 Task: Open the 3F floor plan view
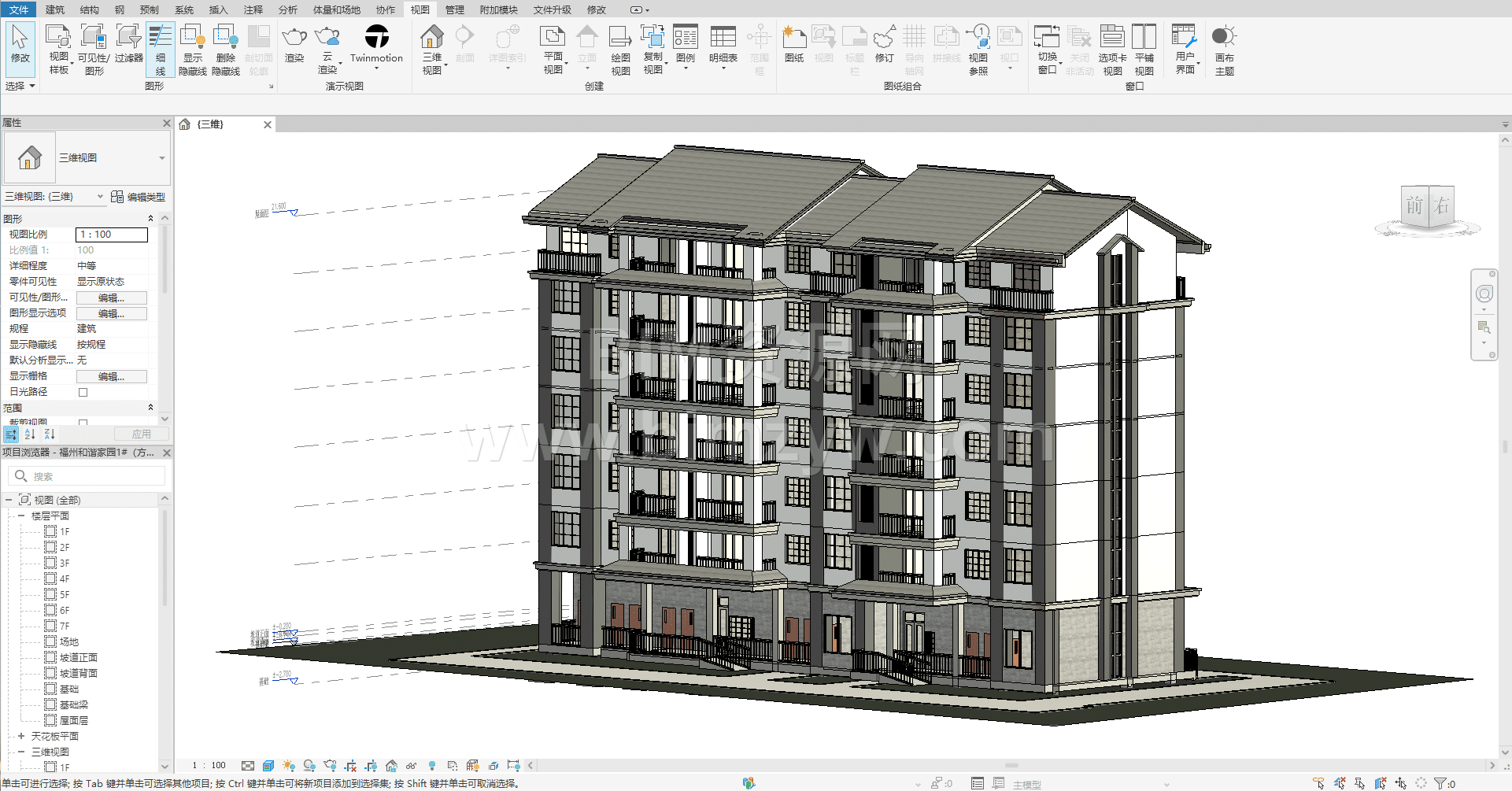click(x=65, y=563)
